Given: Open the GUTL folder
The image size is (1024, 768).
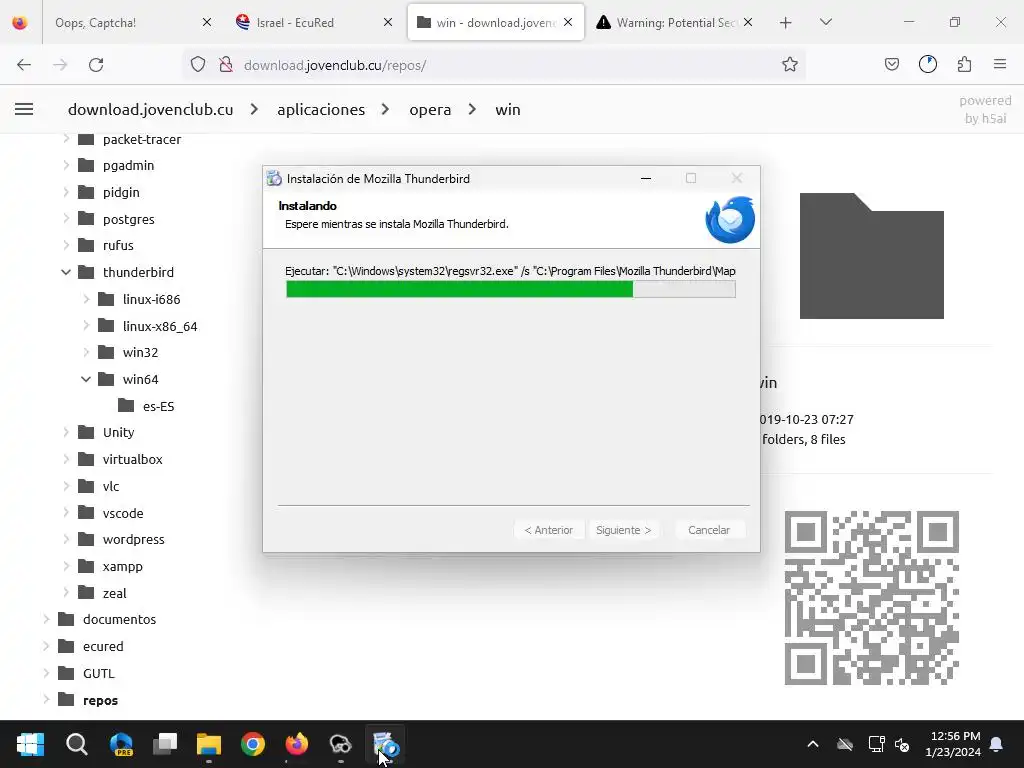Looking at the screenshot, I should [x=98, y=673].
